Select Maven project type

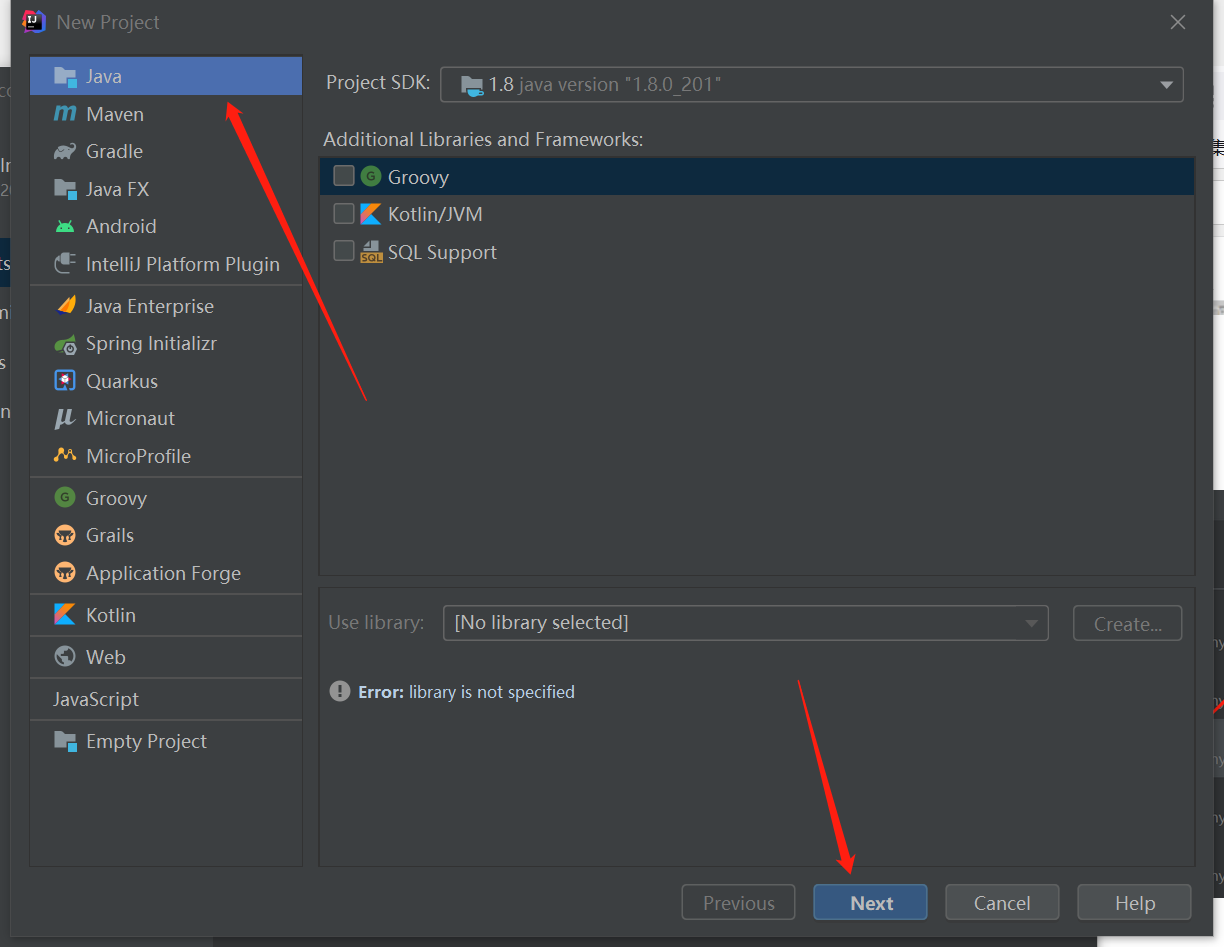(x=166, y=114)
